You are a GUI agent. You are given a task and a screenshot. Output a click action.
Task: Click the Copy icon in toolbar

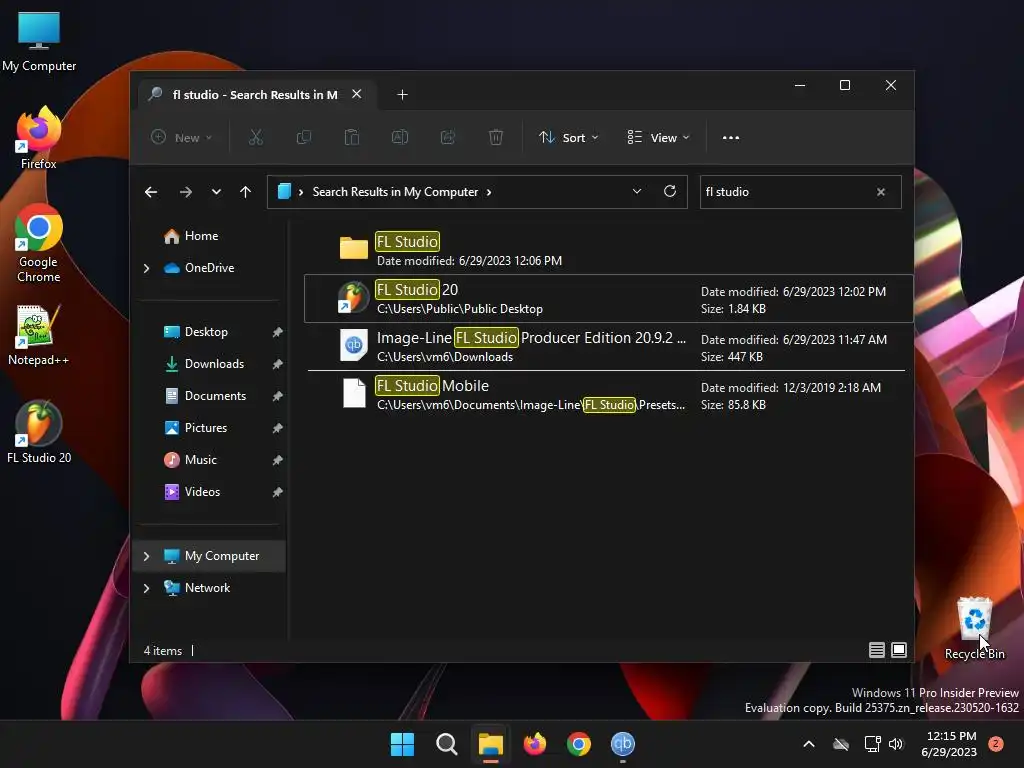[x=304, y=137]
